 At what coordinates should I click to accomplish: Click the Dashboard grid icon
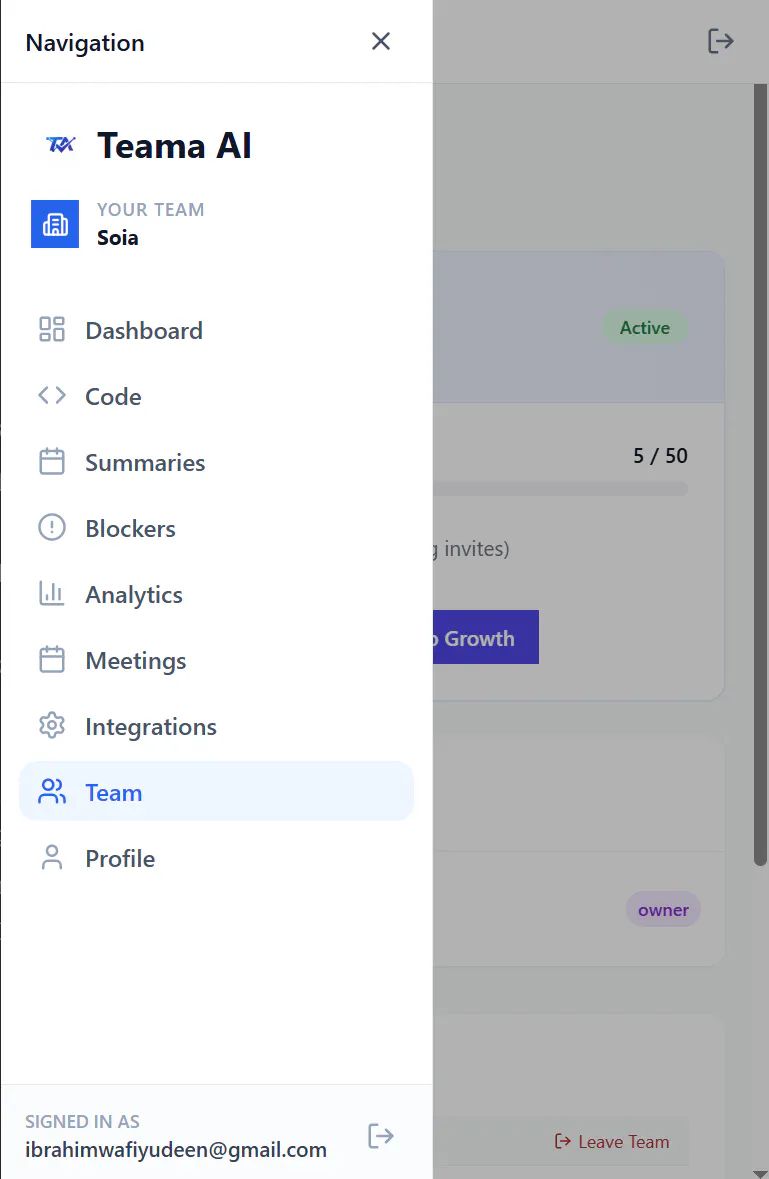tap(52, 329)
